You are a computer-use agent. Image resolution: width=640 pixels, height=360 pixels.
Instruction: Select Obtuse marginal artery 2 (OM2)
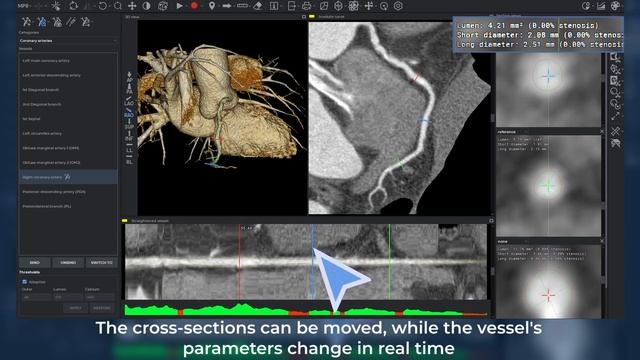(x=68, y=162)
